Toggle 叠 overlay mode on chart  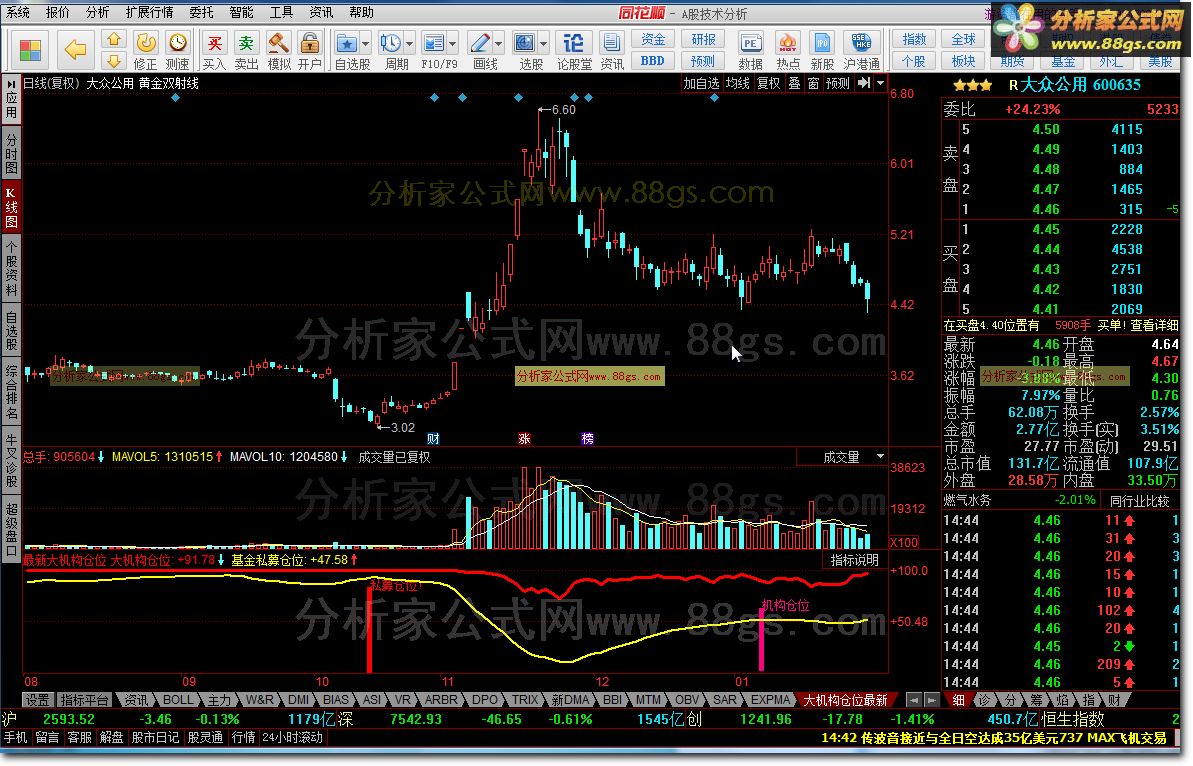pyautogui.click(x=794, y=83)
